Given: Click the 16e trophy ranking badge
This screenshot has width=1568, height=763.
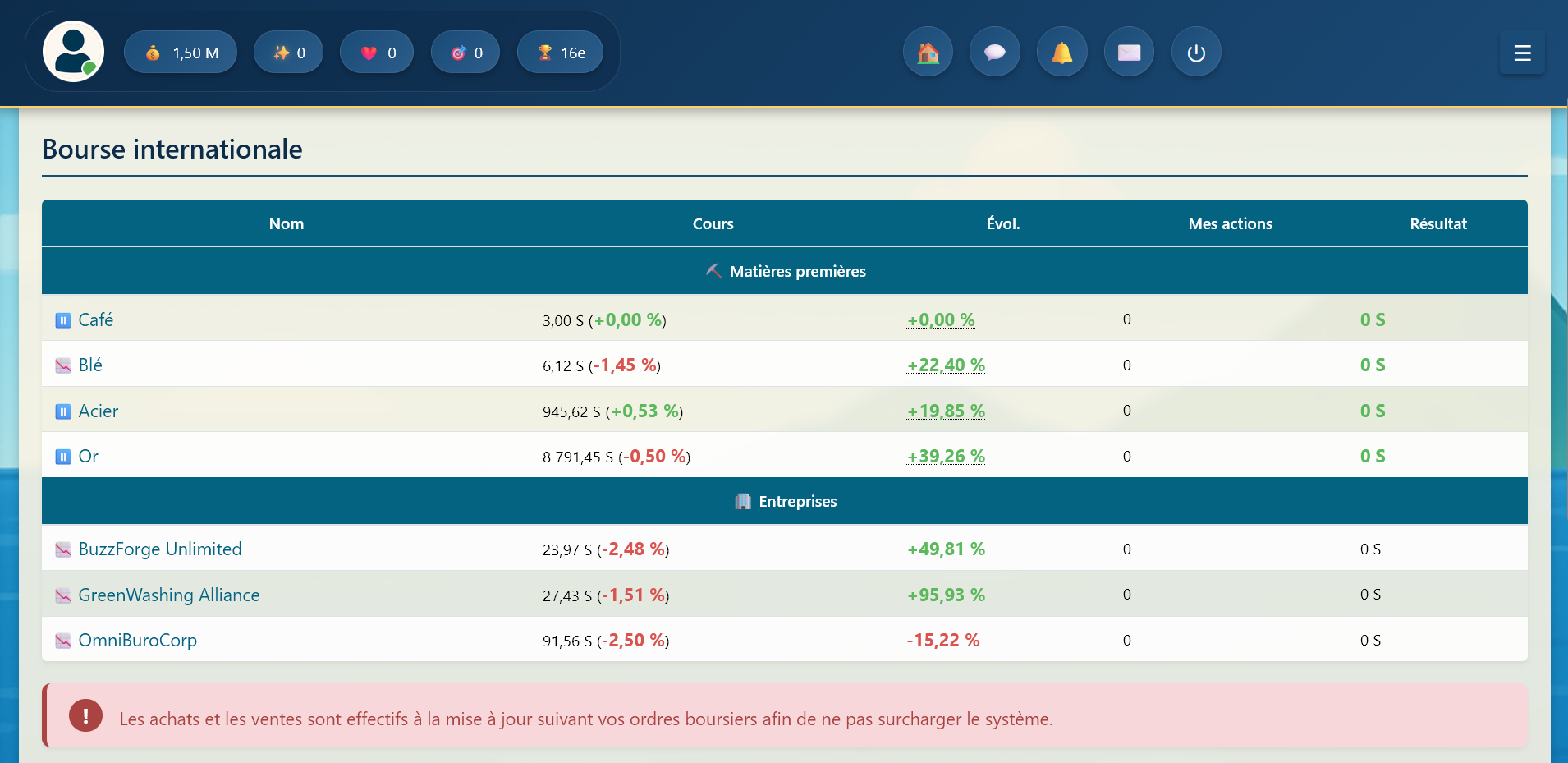Looking at the screenshot, I should click(560, 53).
